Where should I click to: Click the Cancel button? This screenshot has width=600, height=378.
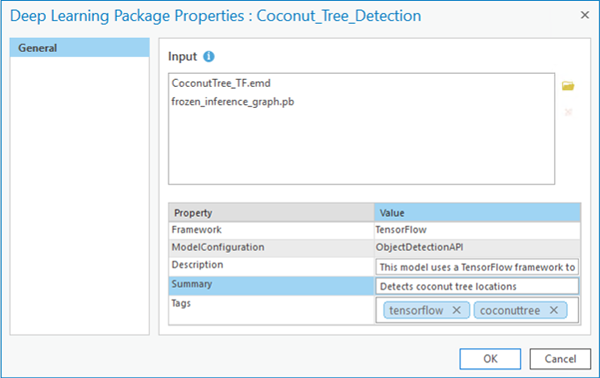point(560,359)
